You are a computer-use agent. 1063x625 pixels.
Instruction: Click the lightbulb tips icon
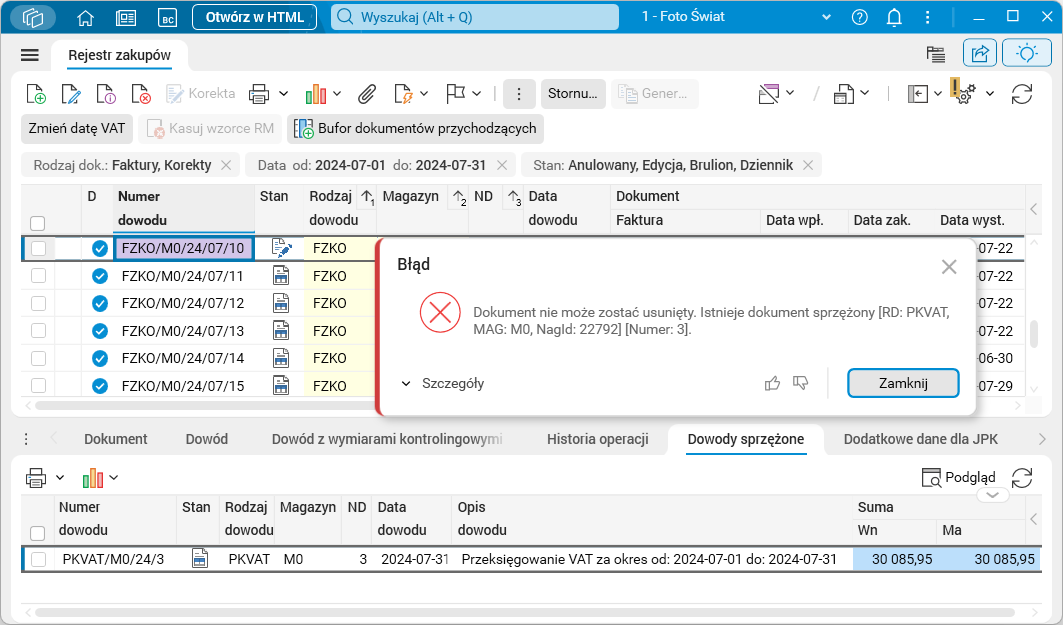coord(1026,54)
